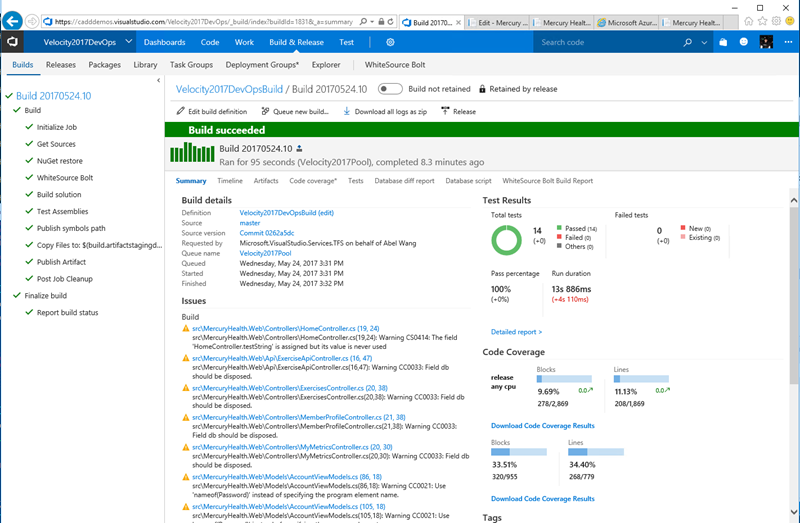This screenshot has width=800, height=523.
Task: Open the browser home icon
Action: click(748, 21)
